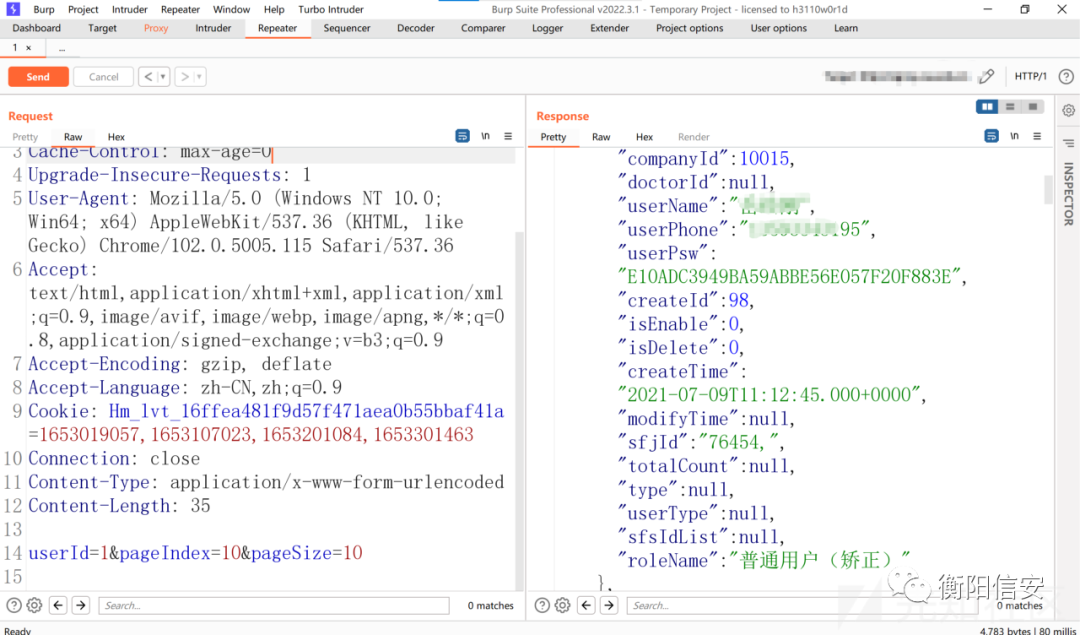Image resolution: width=1080 pixels, height=635 pixels.
Task: Switch Response view to Hex
Action: [644, 137]
